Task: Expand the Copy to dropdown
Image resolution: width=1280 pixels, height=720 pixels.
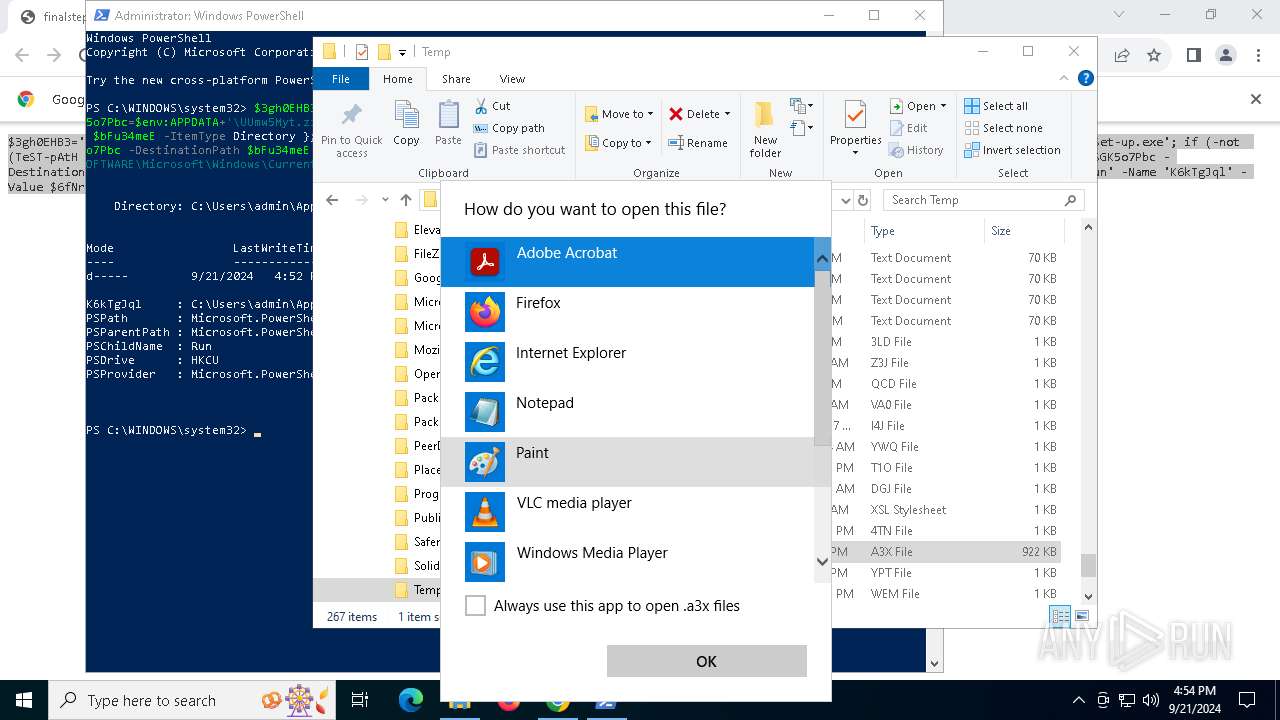Action: tap(649, 143)
